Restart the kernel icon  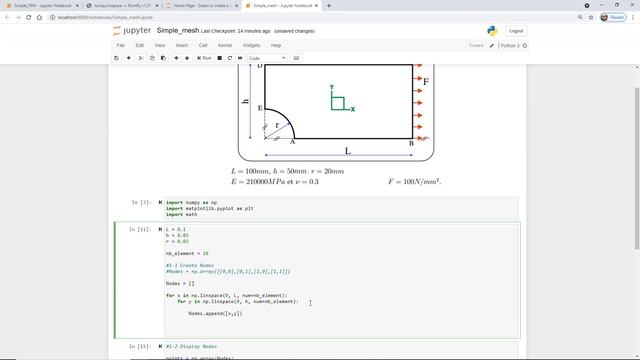230,58
